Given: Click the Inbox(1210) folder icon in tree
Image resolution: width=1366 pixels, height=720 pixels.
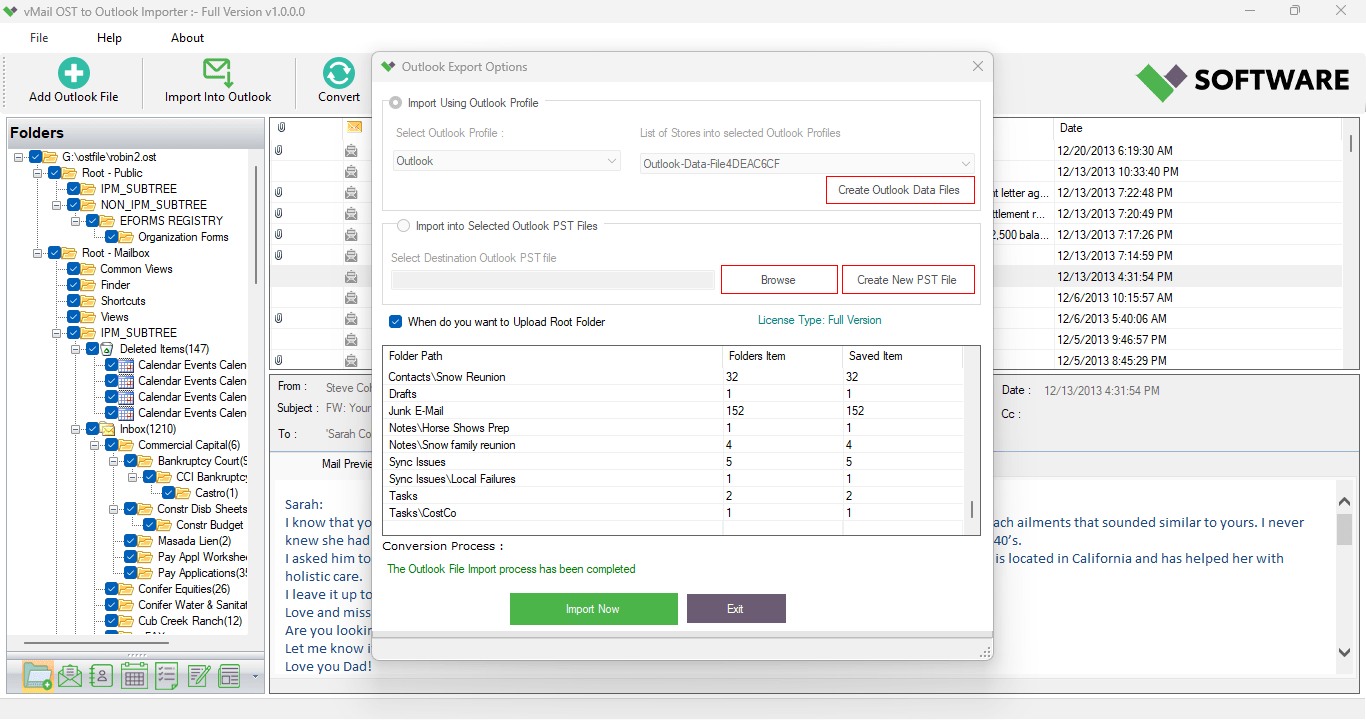Looking at the screenshot, I should [107, 429].
